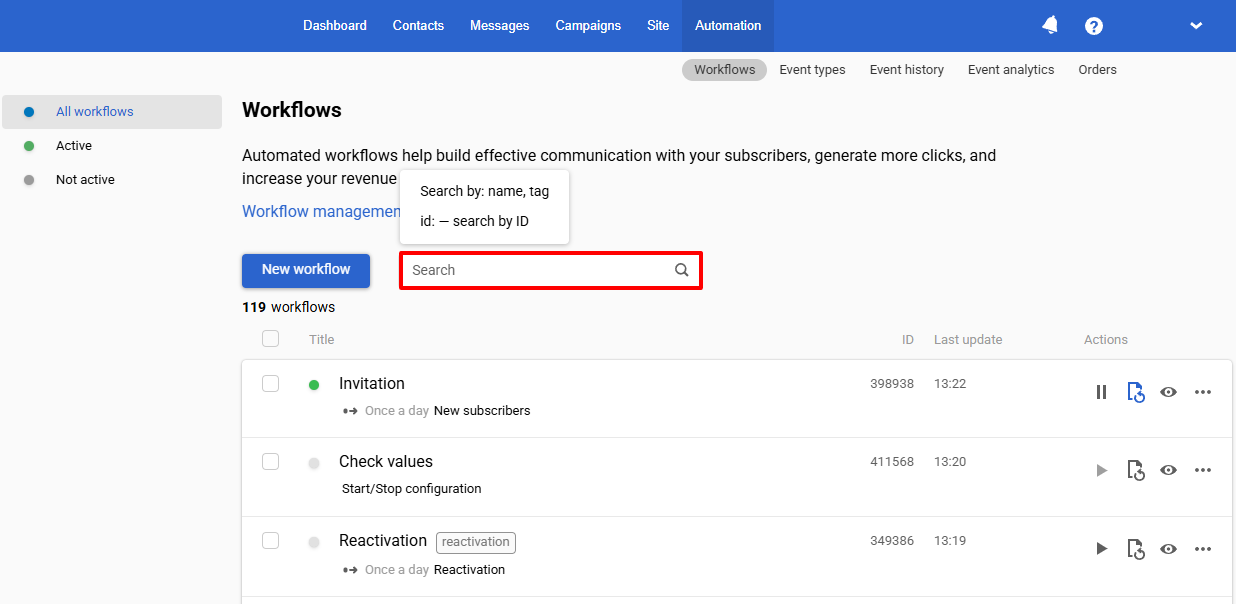Select the Check values checkbox
Screen dimensions: 1236x604
pyautogui.click(x=270, y=461)
